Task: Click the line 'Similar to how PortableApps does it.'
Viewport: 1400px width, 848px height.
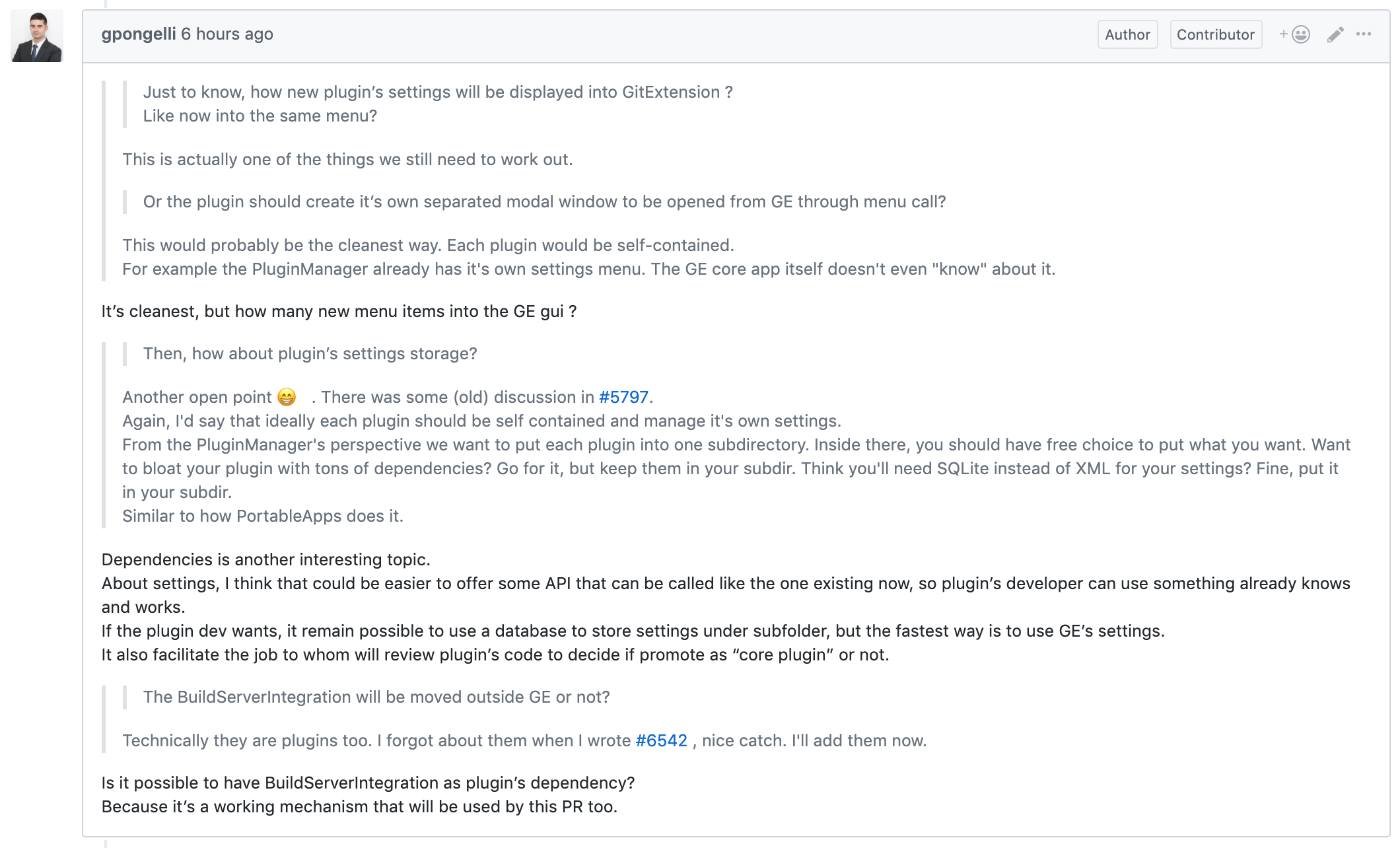Action: pos(263,516)
